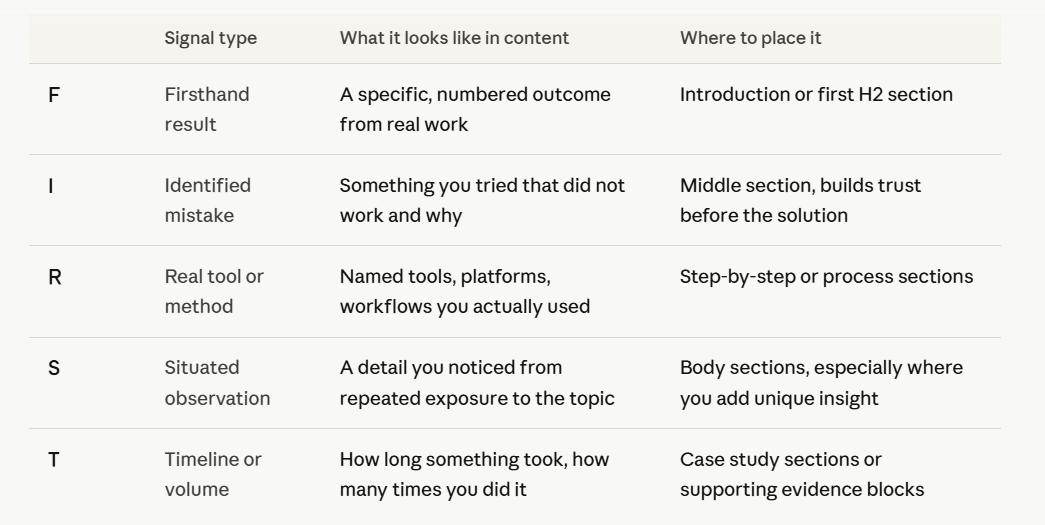
Task: Click the 'Identified mistake' cell
Action: 208,201
